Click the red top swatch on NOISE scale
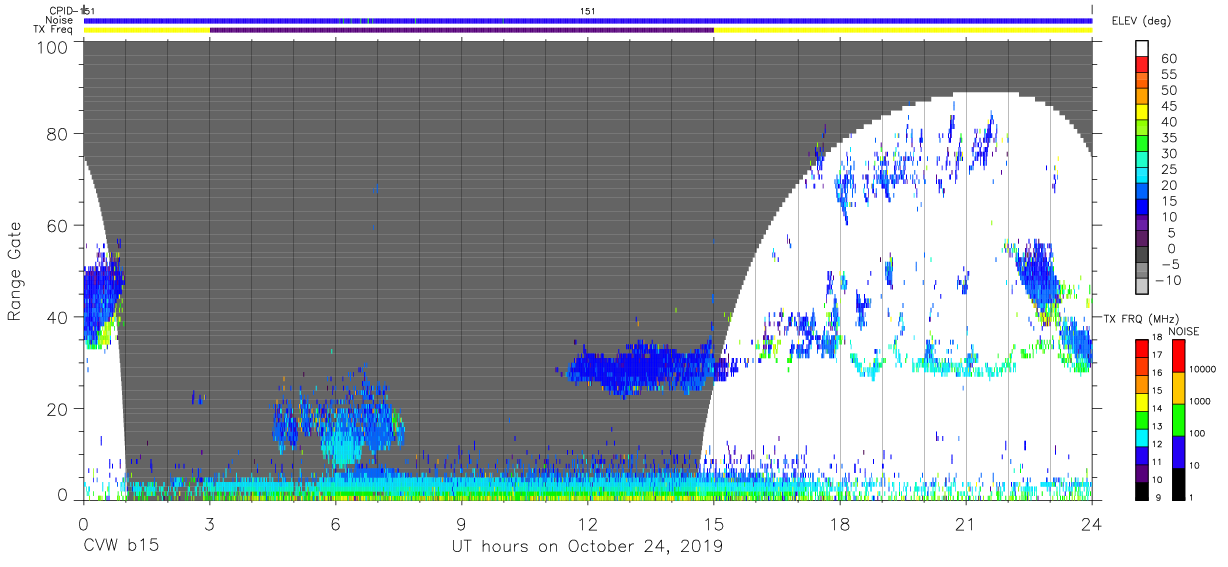 point(1178,355)
